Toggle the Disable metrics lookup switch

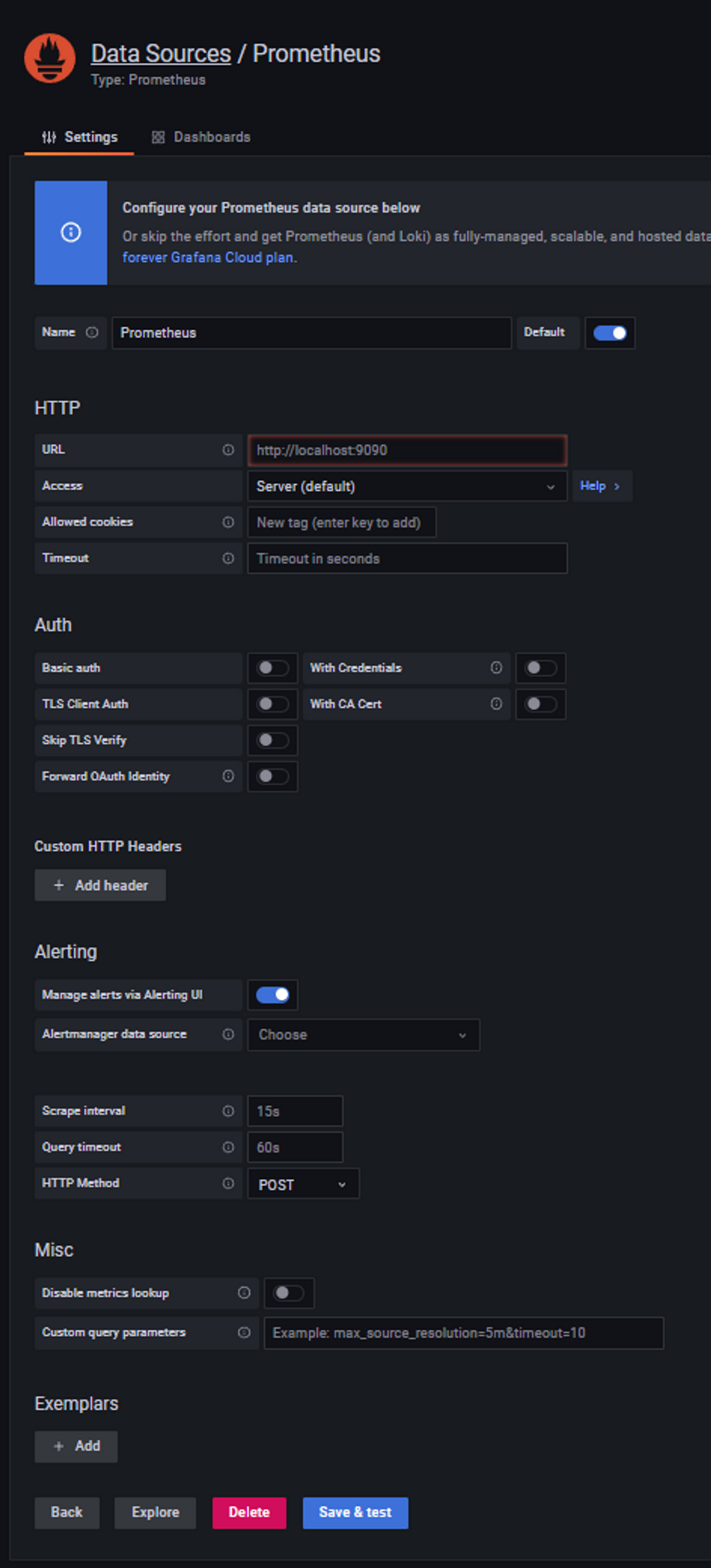click(288, 1293)
